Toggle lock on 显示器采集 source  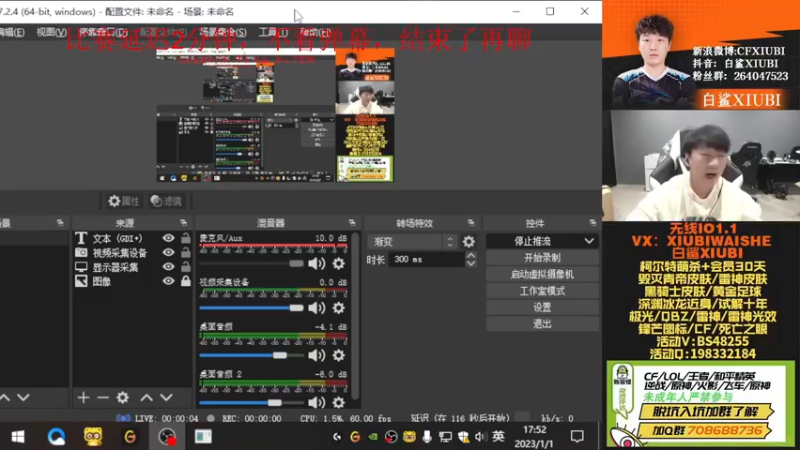coord(186,267)
